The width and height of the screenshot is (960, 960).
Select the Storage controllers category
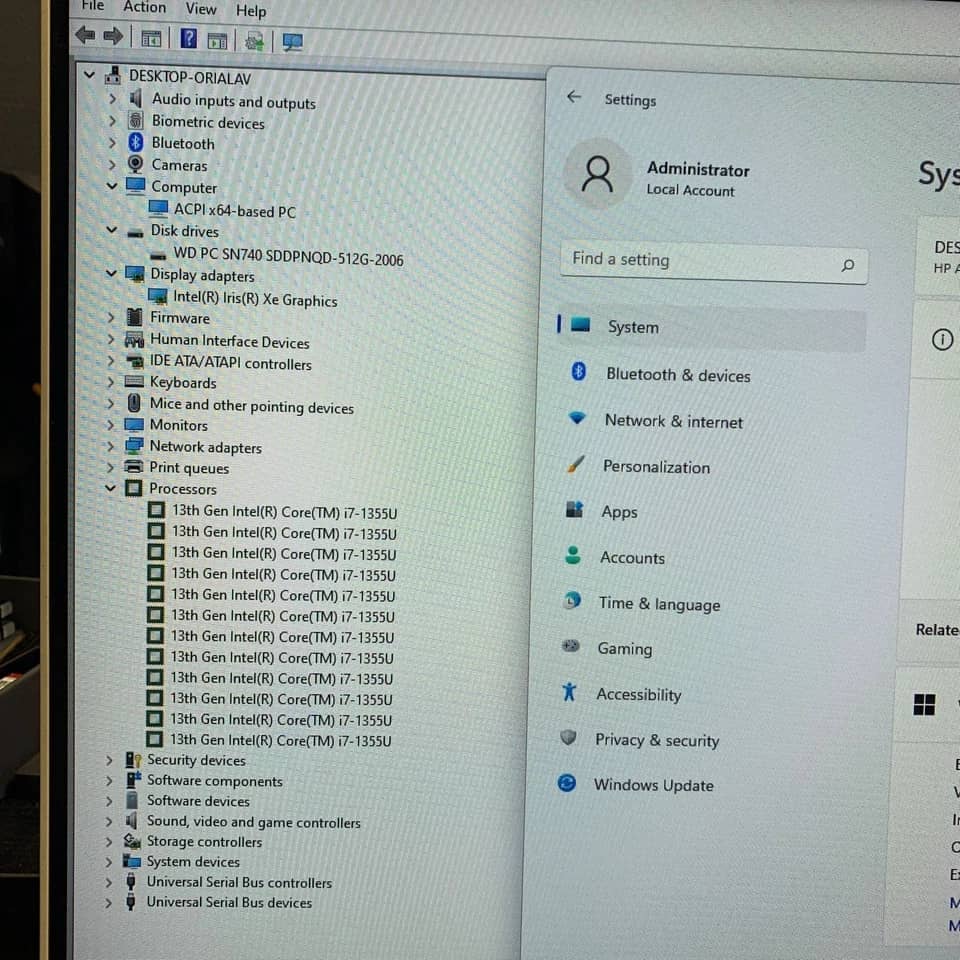[204, 842]
